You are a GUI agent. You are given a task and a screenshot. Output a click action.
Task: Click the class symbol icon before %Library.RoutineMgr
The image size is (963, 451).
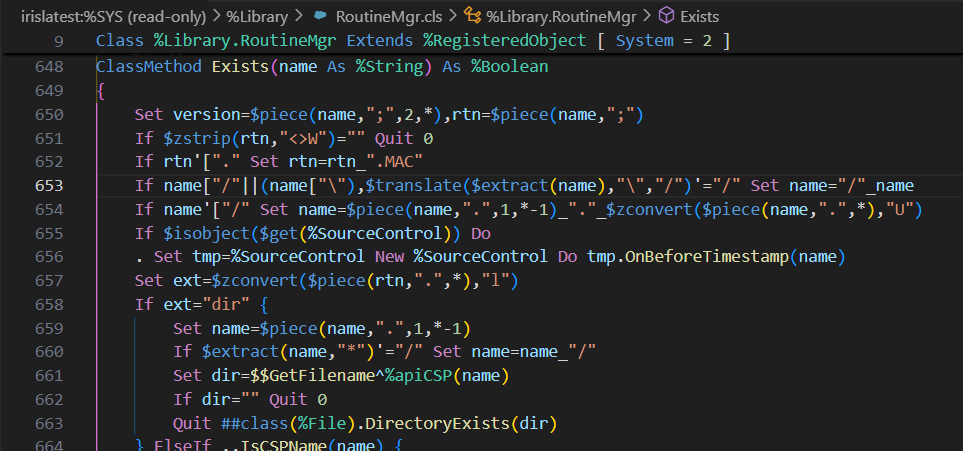point(471,17)
